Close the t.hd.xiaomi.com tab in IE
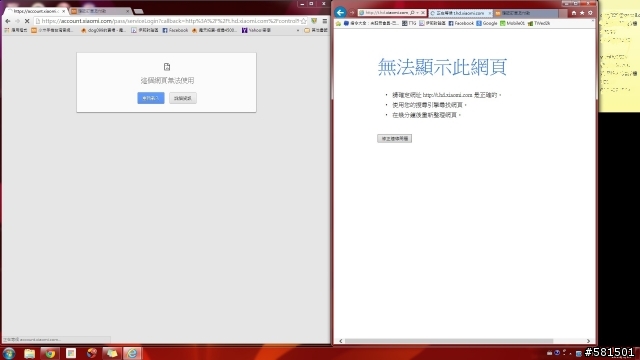This screenshot has width=640, height=360. pyautogui.click(x=490, y=13)
